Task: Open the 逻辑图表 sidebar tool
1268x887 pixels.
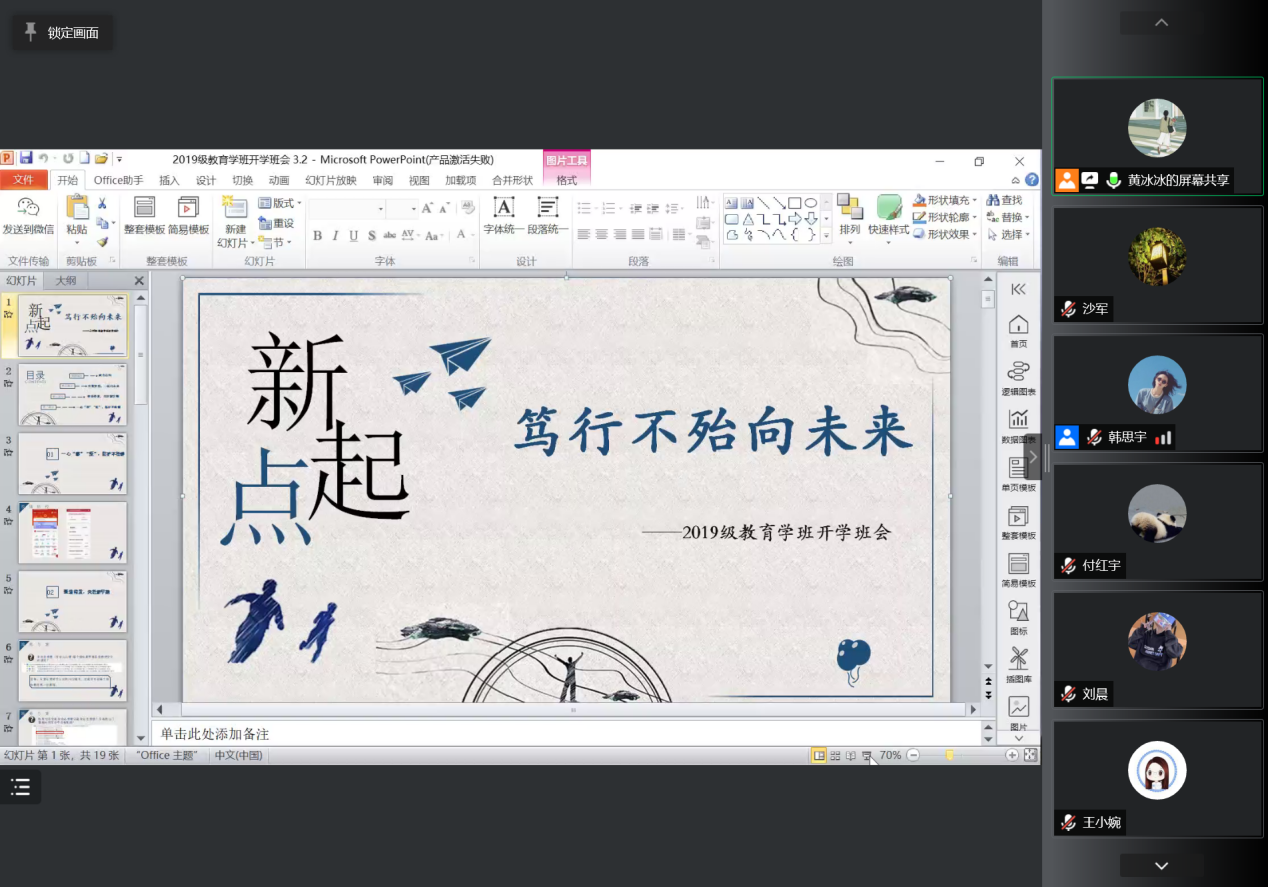Action: (1018, 373)
